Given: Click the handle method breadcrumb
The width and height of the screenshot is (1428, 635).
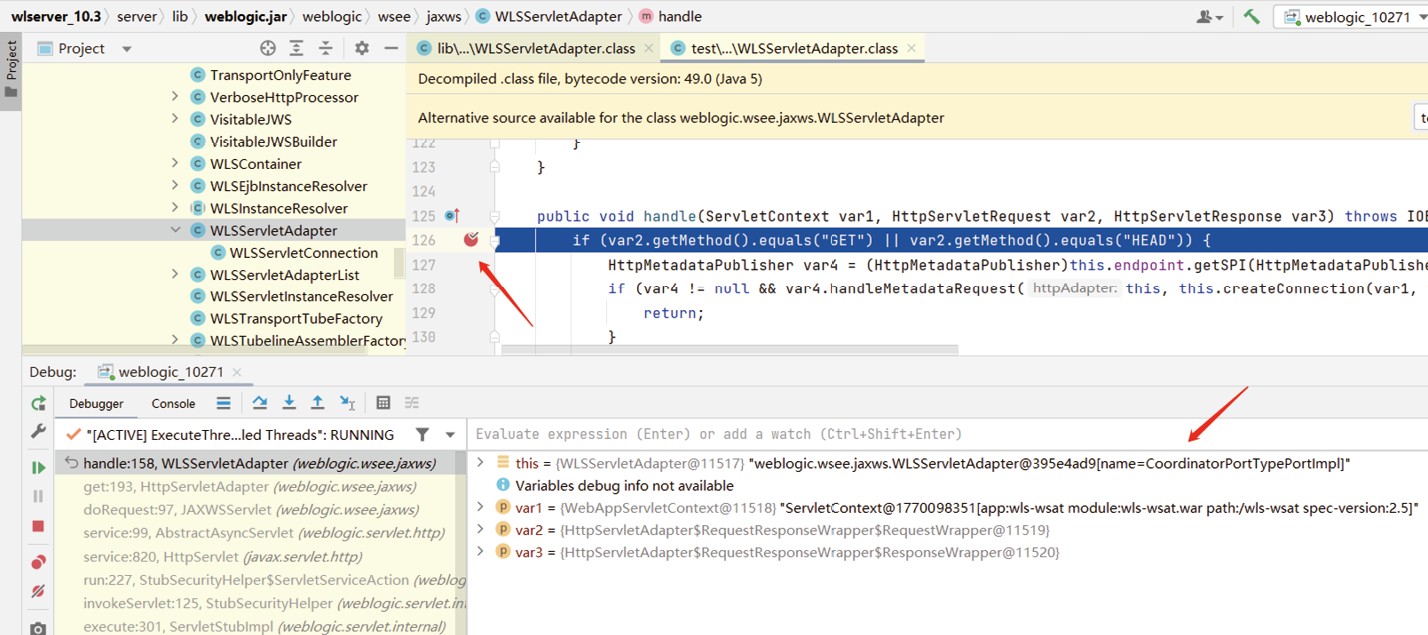Looking at the screenshot, I should click(x=670, y=16).
